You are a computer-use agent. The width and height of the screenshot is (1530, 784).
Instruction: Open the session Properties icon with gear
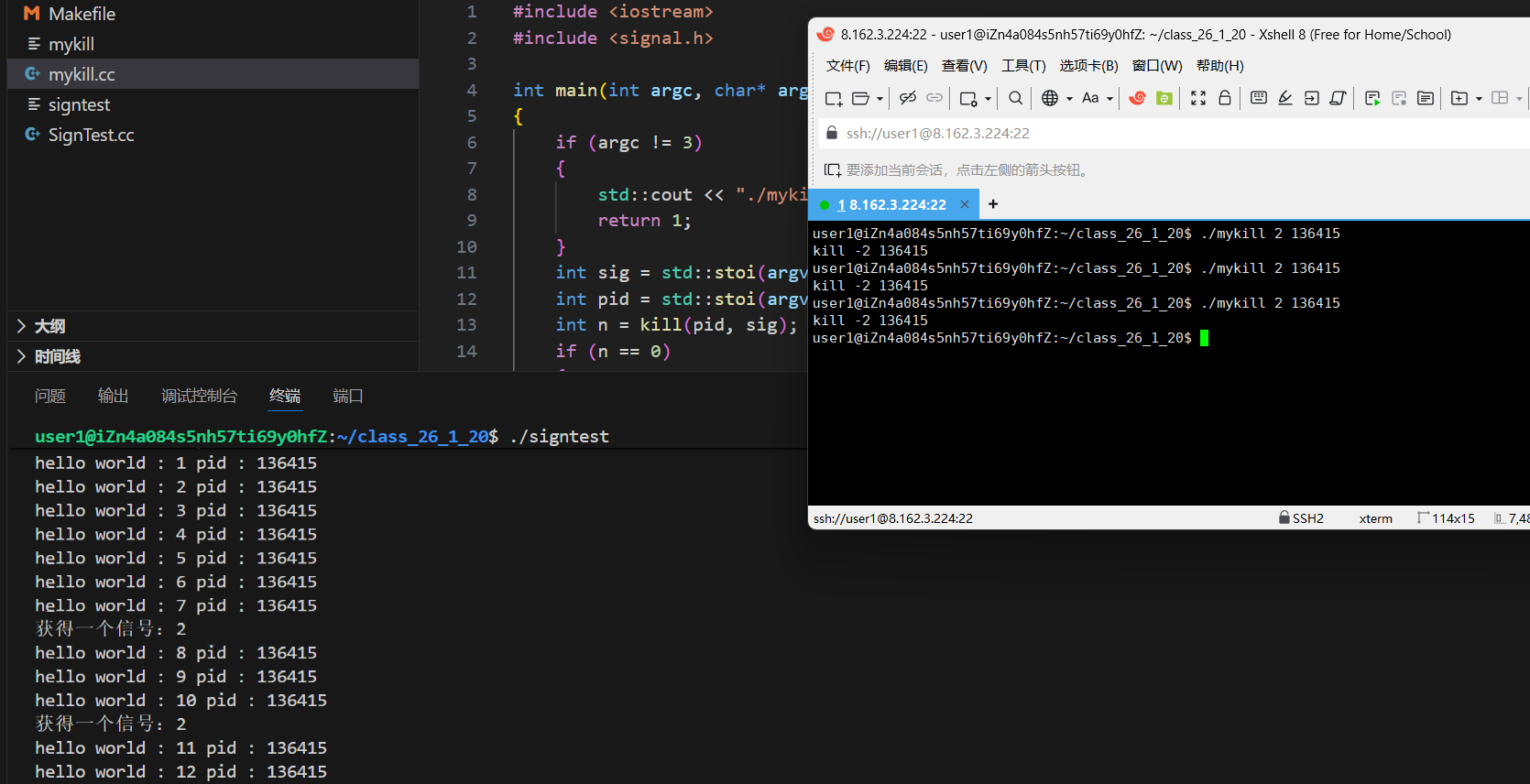pos(968,98)
